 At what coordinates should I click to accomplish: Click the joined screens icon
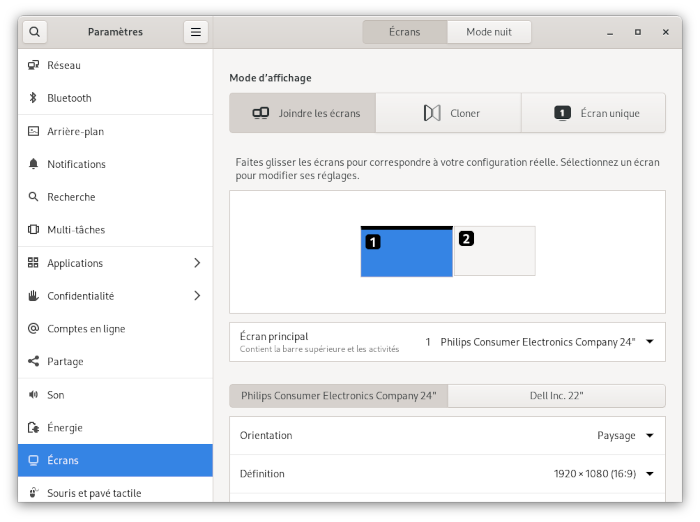pos(261,113)
